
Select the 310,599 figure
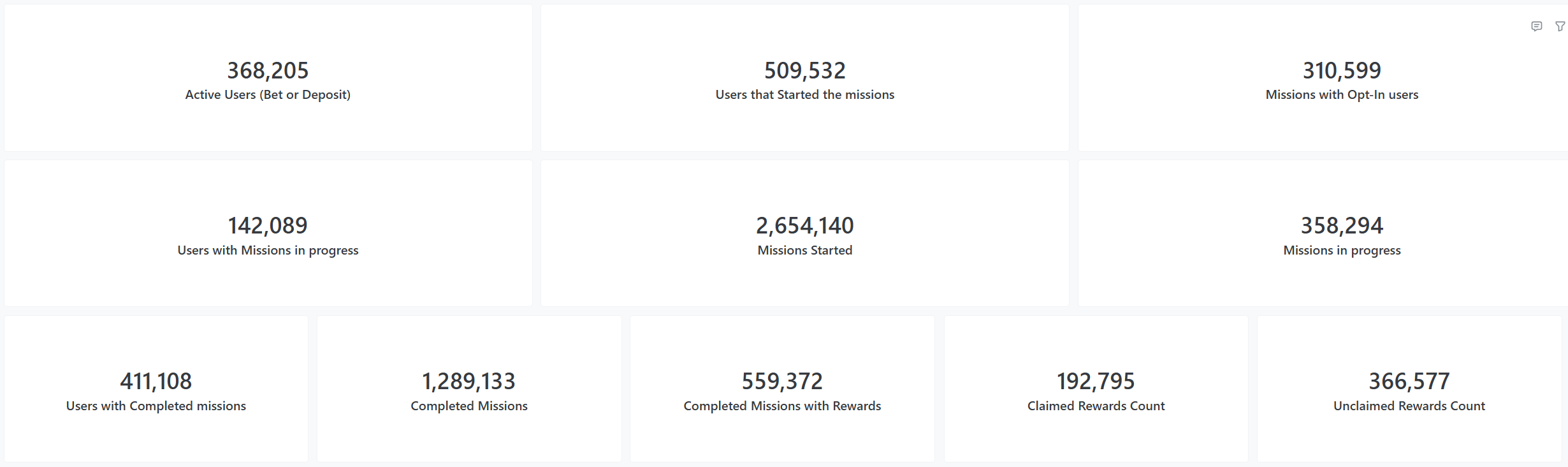point(1342,70)
